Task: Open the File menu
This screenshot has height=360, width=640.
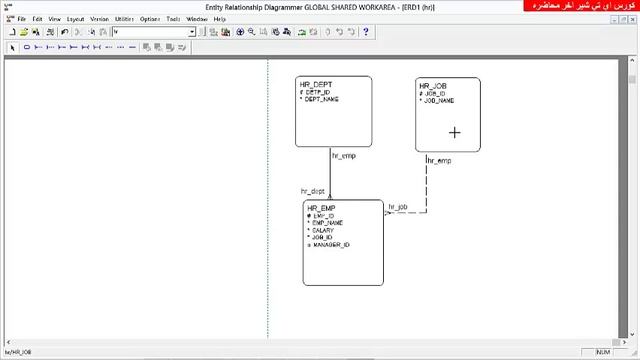Action: [22, 19]
